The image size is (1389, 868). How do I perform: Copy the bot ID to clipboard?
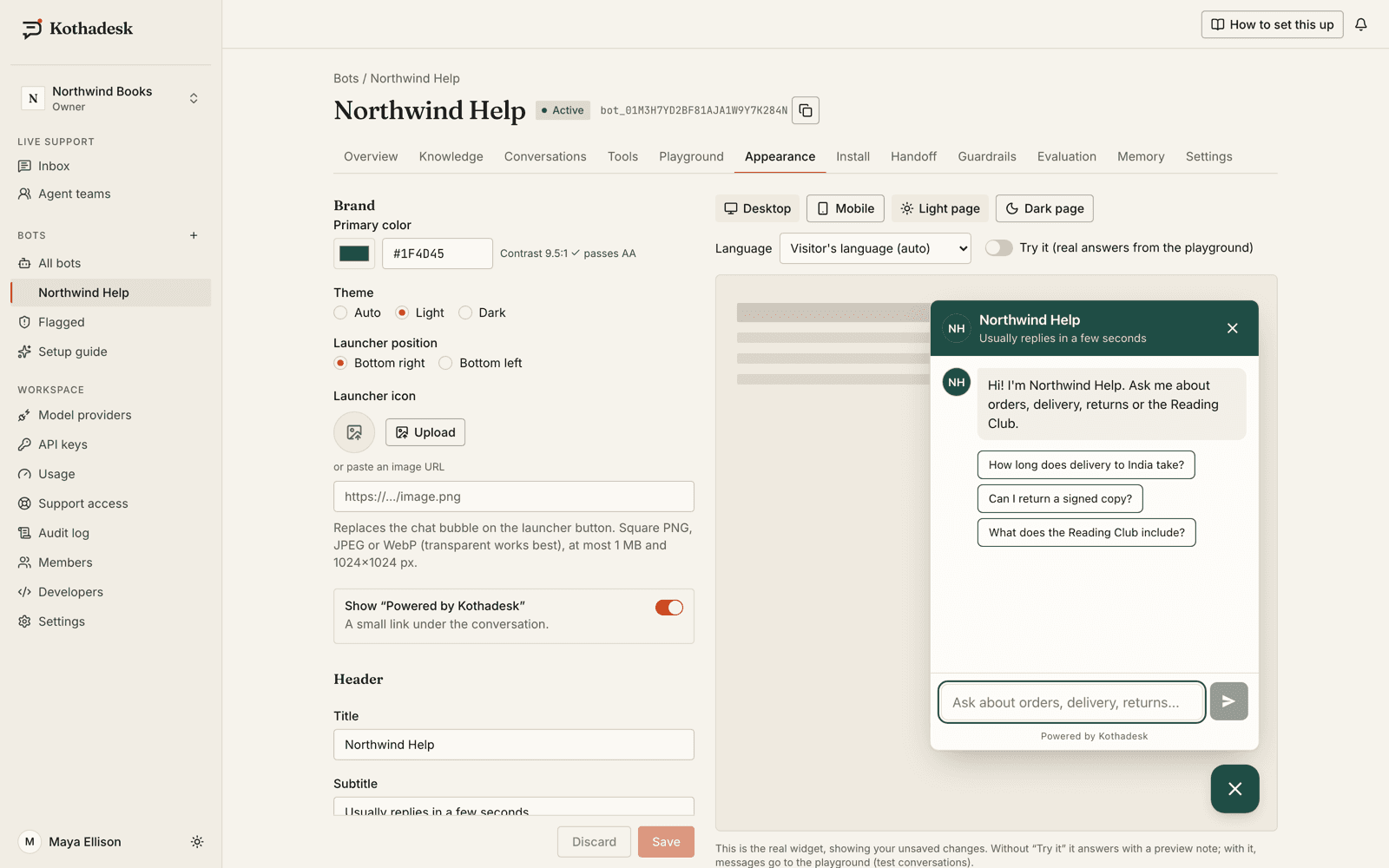click(806, 110)
